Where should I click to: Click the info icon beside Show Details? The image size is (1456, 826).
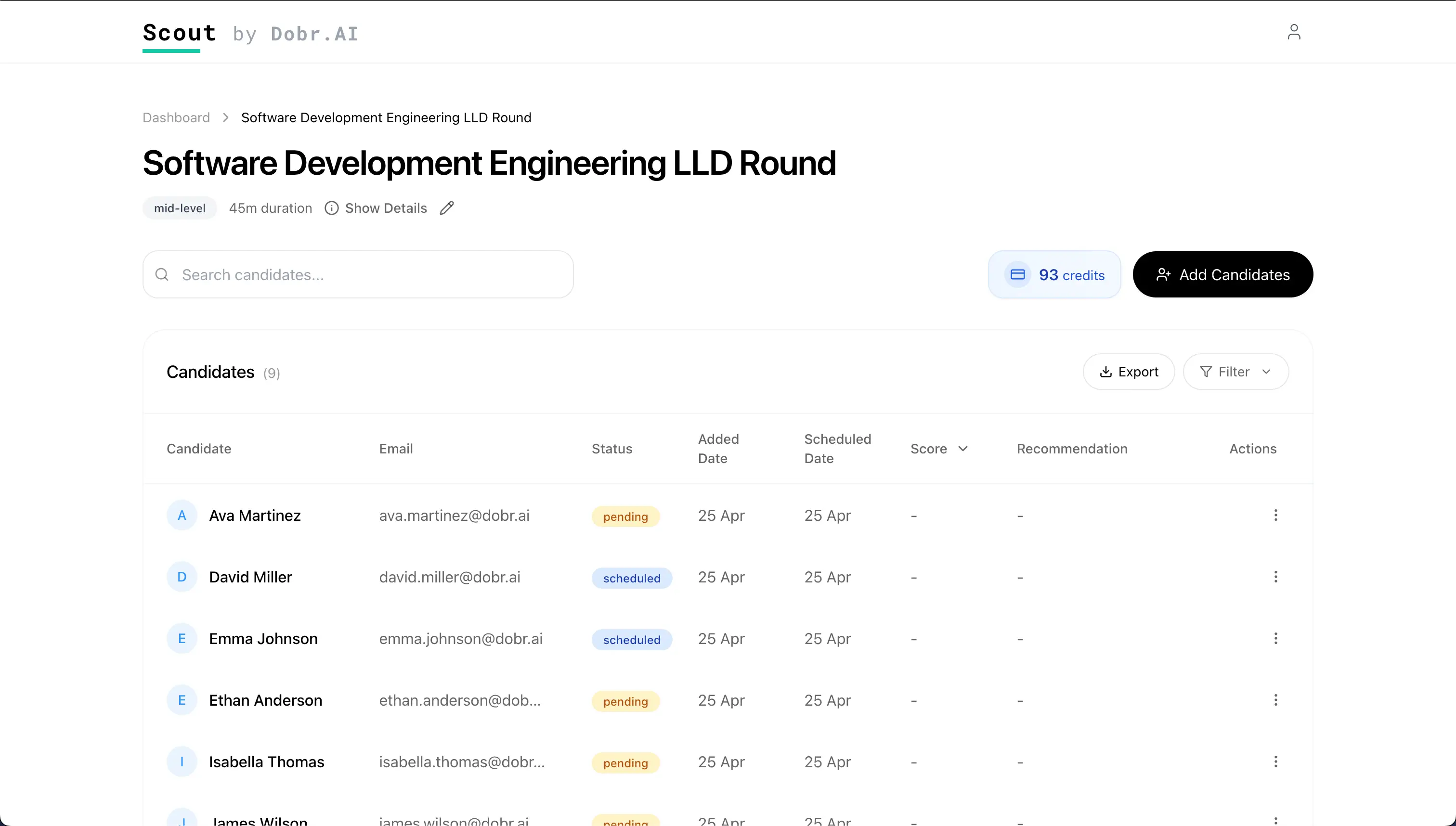tap(332, 208)
